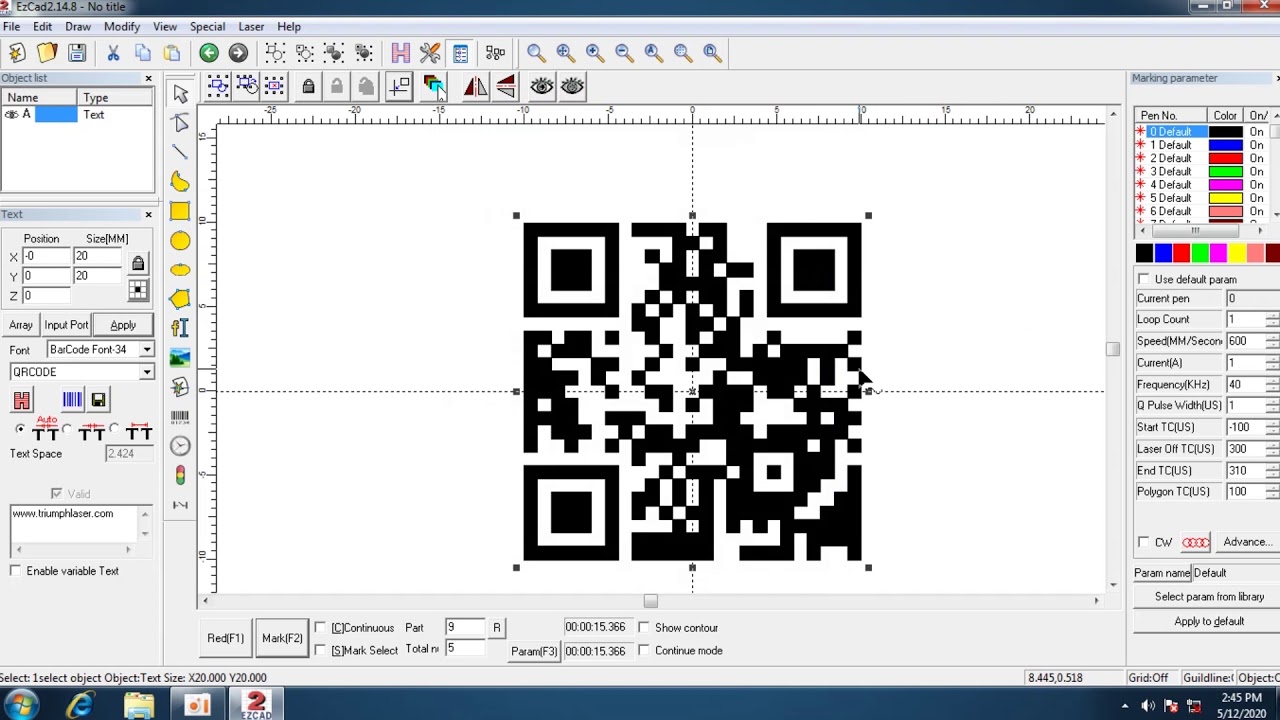Insert a vector file with tool below bitmap

pos(180,387)
